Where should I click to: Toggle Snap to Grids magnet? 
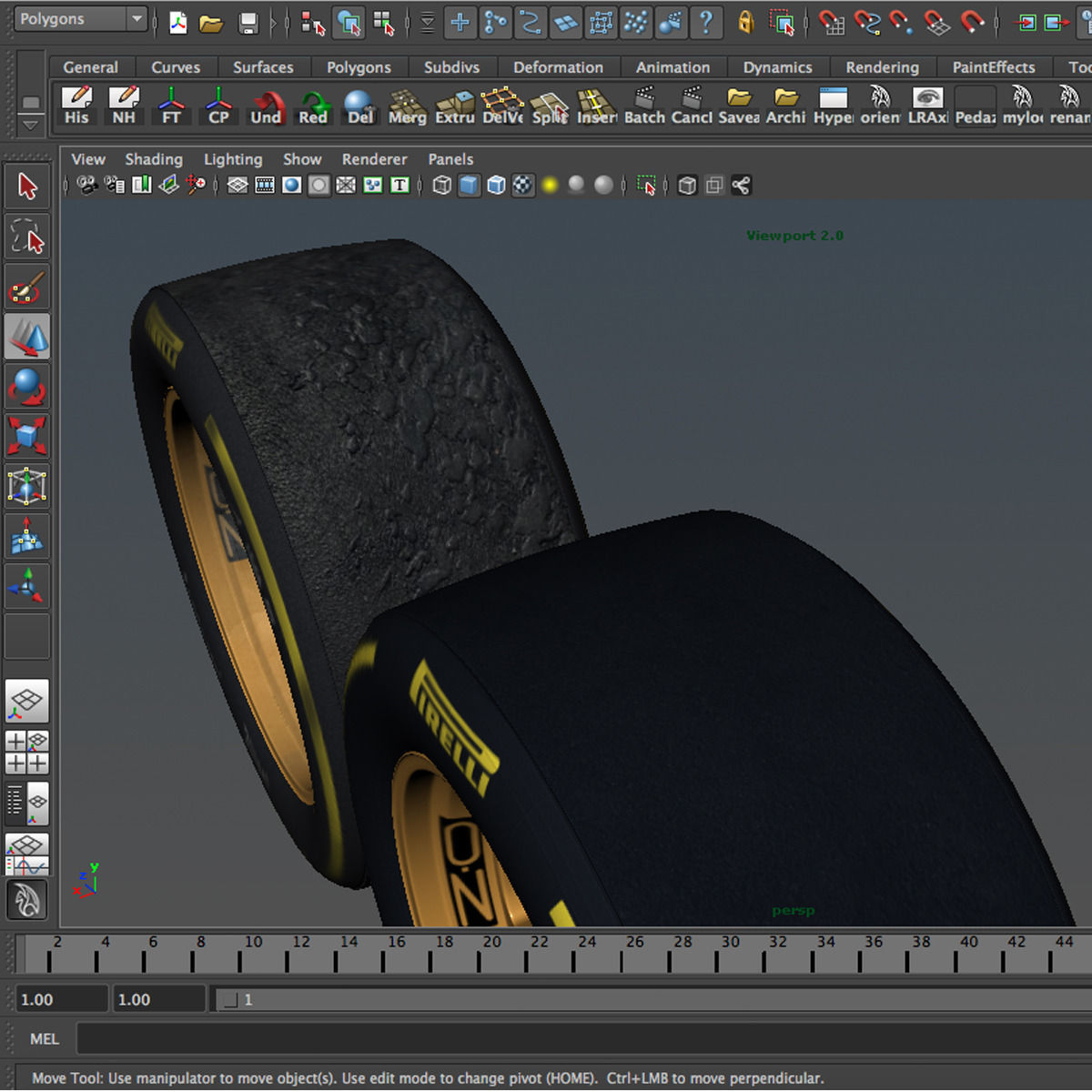(831, 22)
